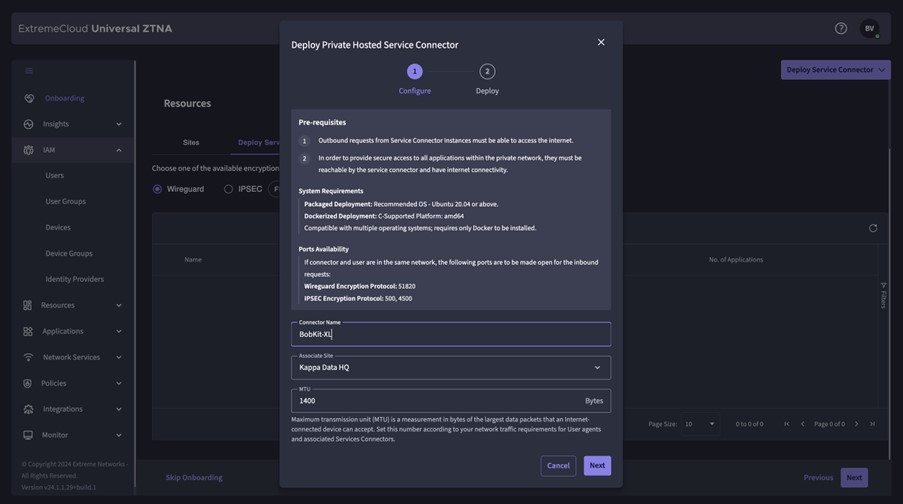Select the Wireguard radio button
903x504 pixels.
pyautogui.click(x=157, y=189)
